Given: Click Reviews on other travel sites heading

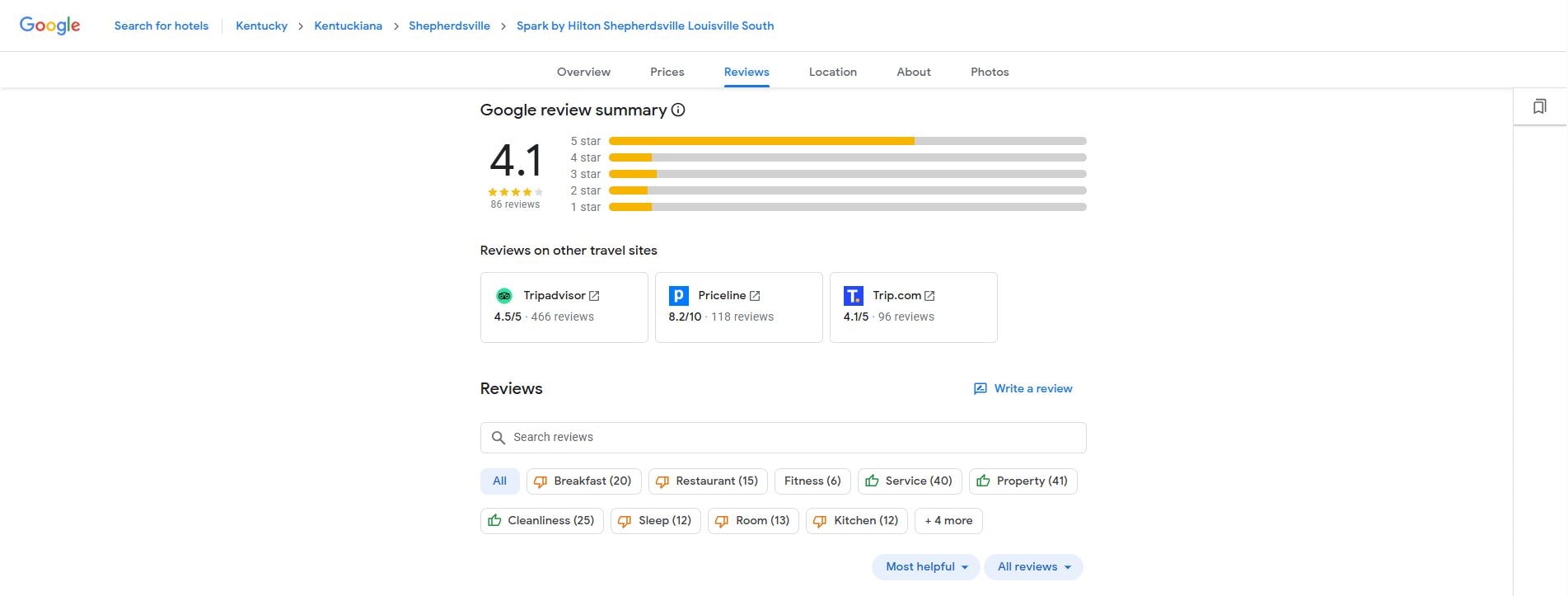Looking at the screenshot, I should click(569, 251).
